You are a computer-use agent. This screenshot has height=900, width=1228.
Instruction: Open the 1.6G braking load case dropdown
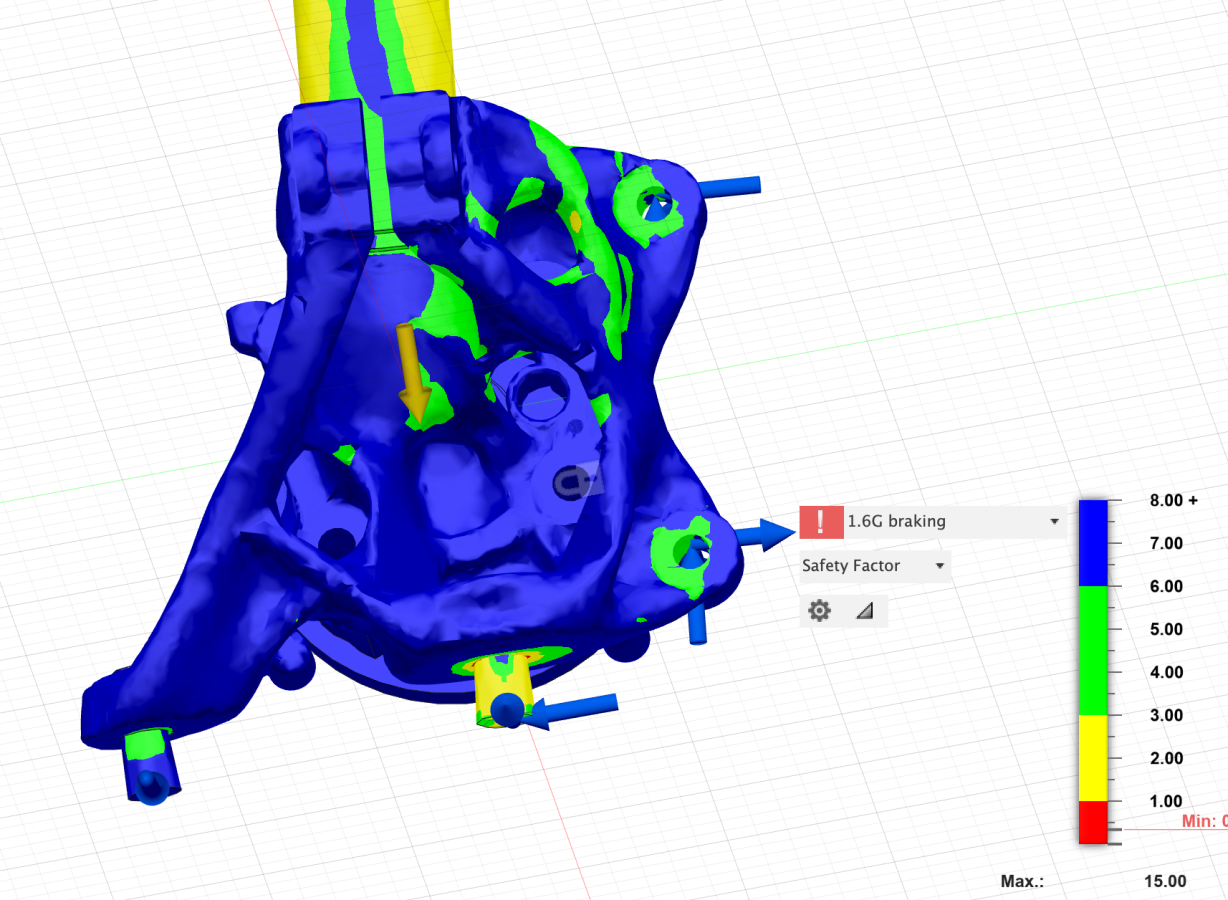coord(1054,521)
